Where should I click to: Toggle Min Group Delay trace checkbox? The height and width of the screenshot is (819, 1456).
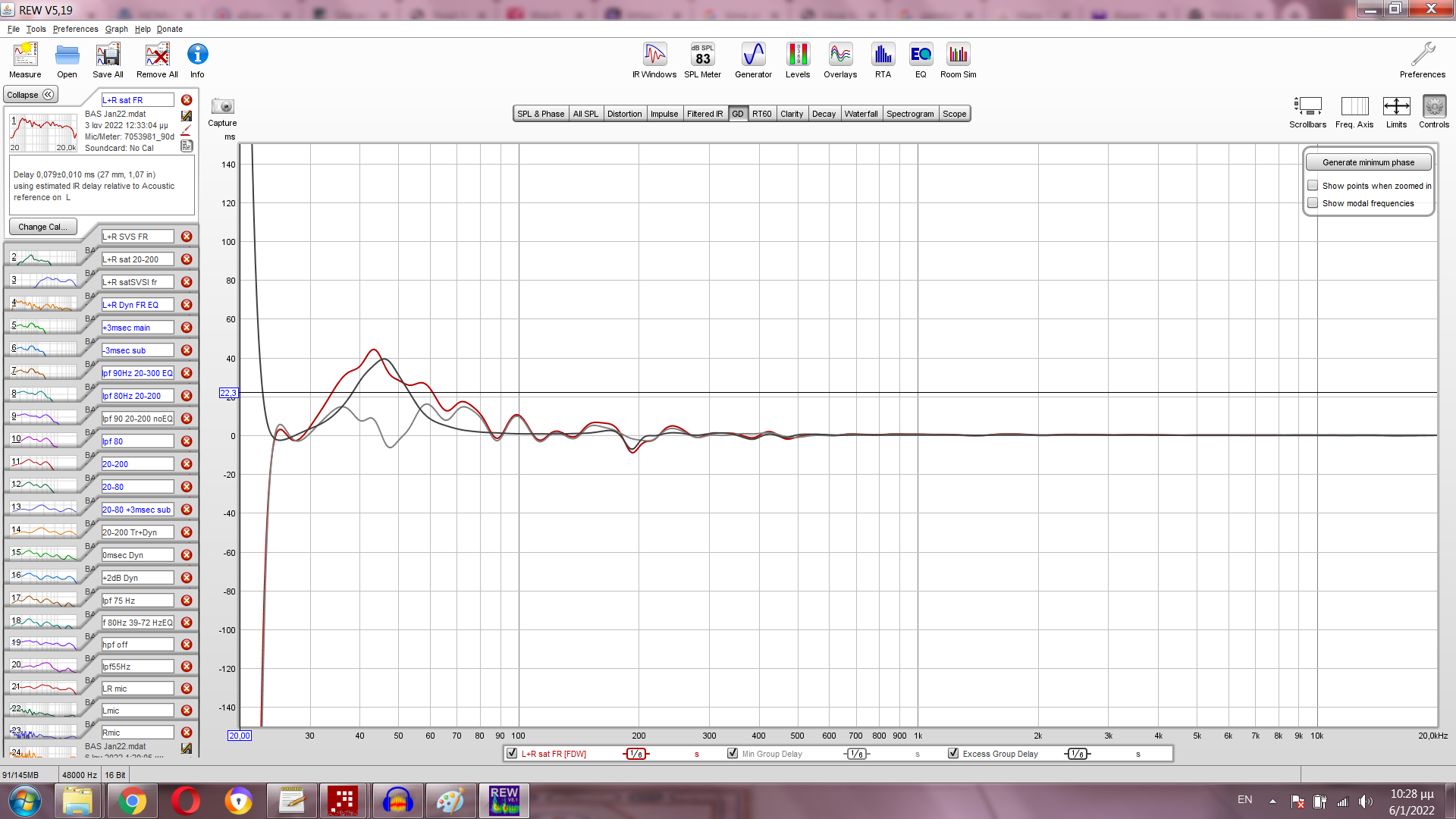point(733,754)
